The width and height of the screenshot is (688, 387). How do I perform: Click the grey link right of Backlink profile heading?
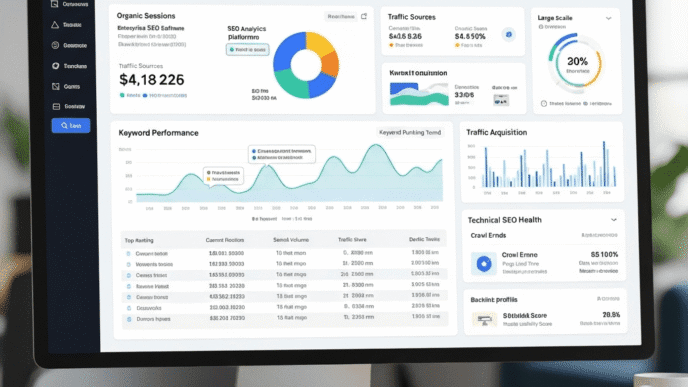click(608, 299)
